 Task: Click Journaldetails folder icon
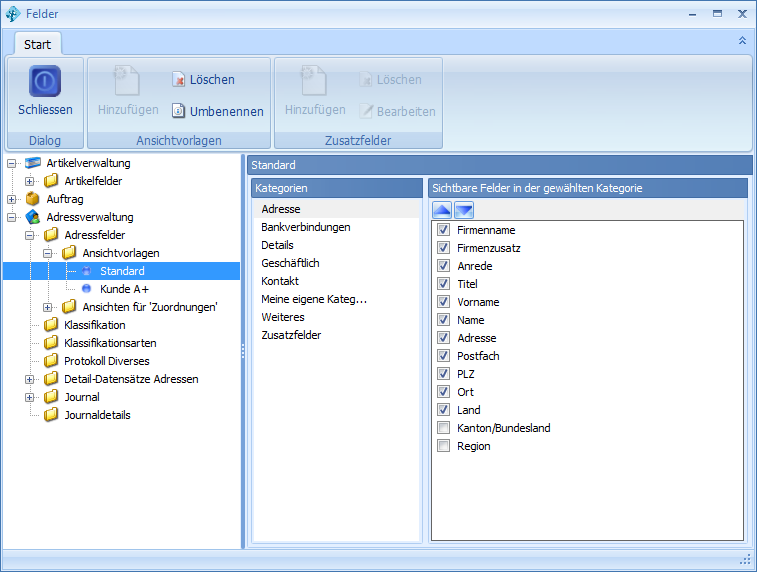coord(51,415)
